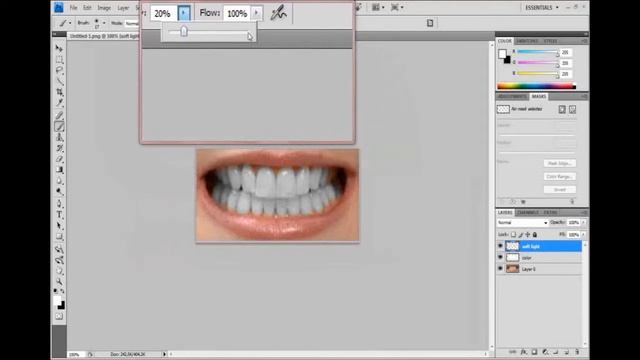Viewport: 640px width, 360px height.
Task: Select the active Brush tool
Action: pyautogui.click(x=60, y=127)
